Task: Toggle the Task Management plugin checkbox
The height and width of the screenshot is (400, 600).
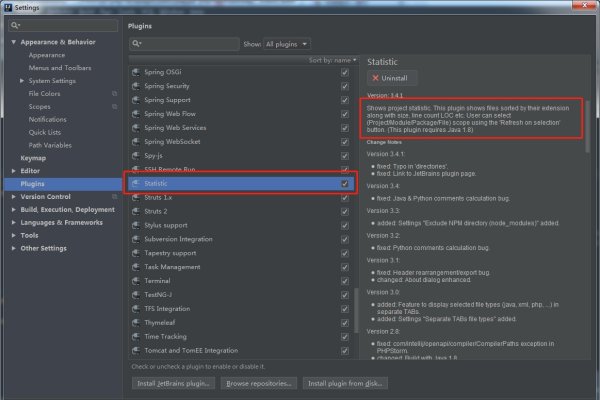Action: (x=345, y=267)
